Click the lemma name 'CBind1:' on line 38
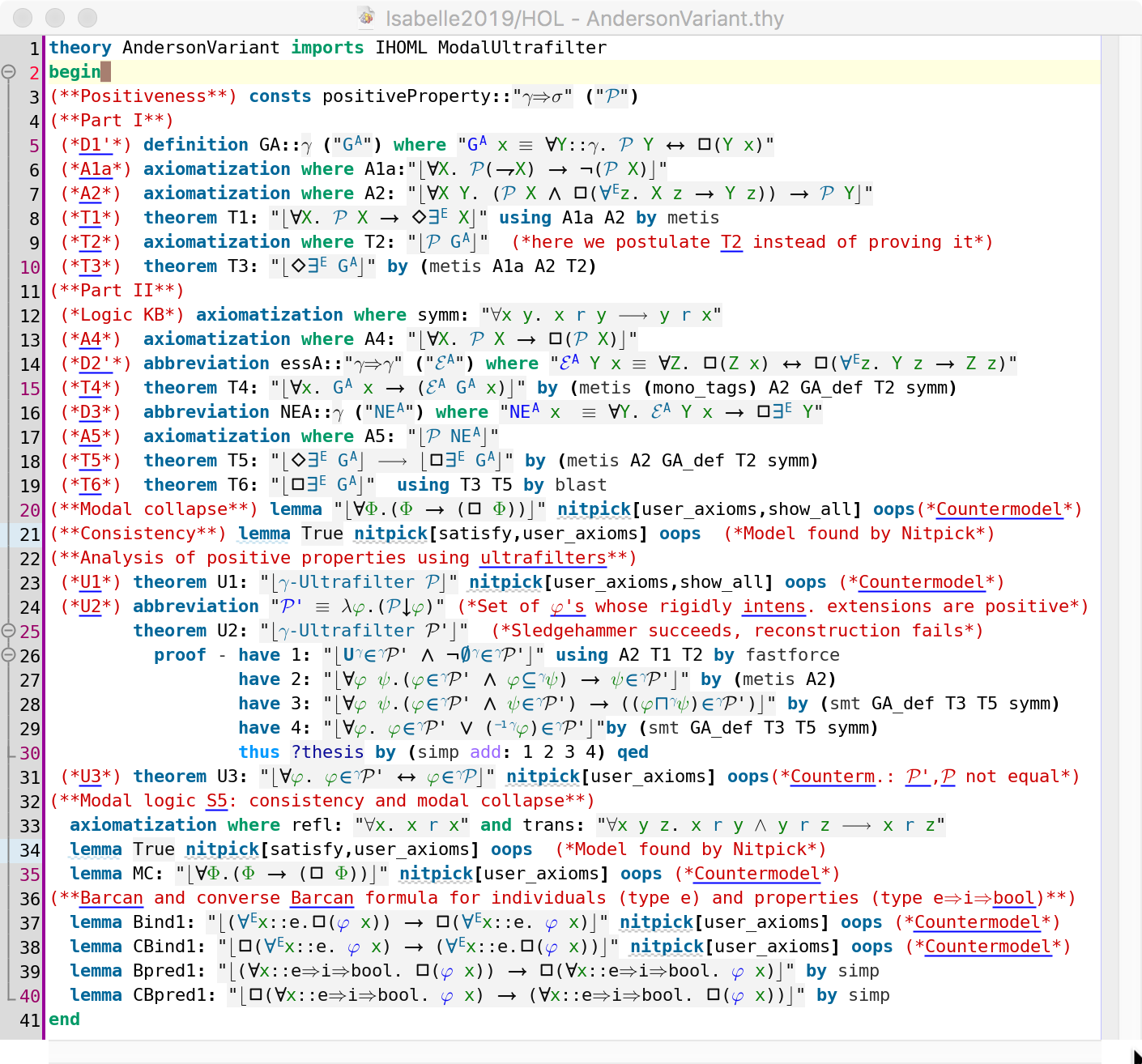1142x1064 pixels. click(x=169, y=947)
